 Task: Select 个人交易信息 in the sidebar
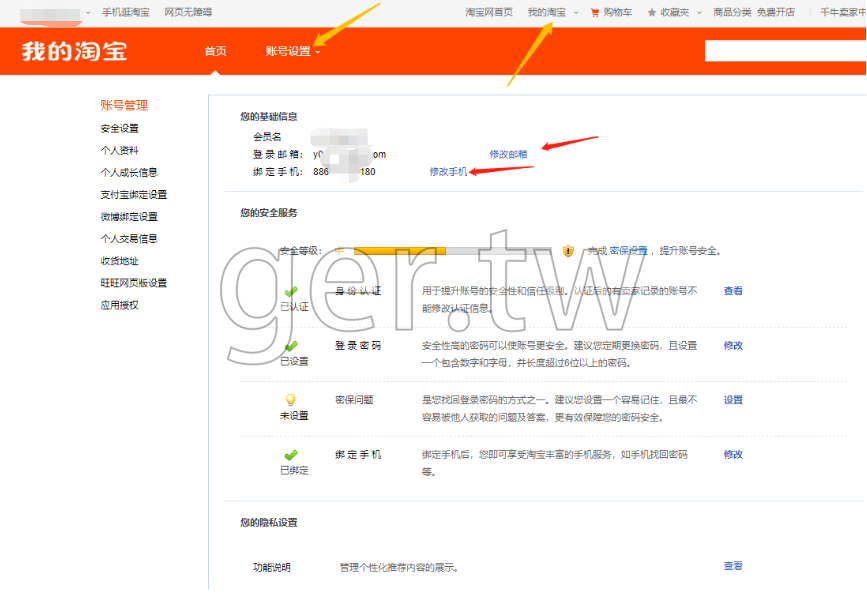pyautogui.click(x=129, y=239)
